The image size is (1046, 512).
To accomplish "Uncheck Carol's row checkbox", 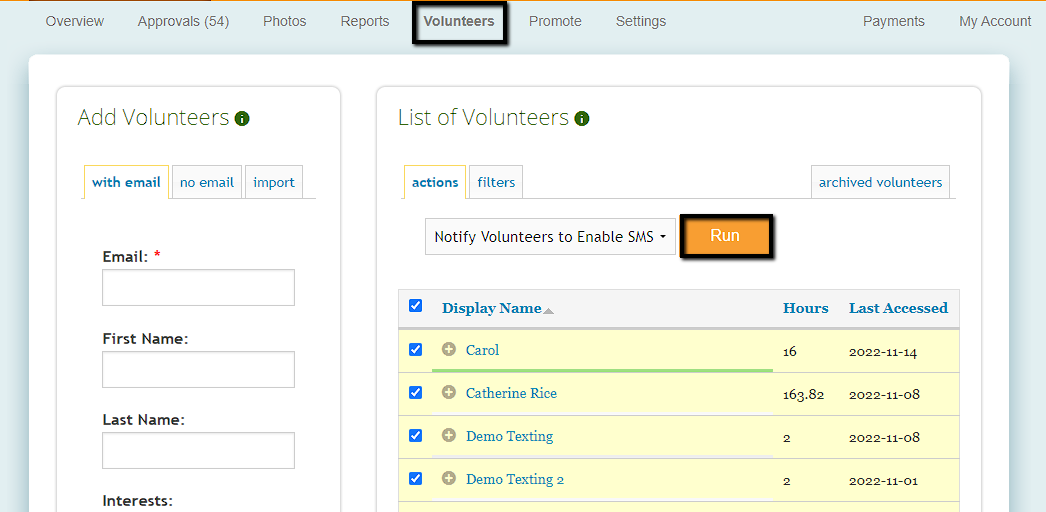I will [416, 350].
